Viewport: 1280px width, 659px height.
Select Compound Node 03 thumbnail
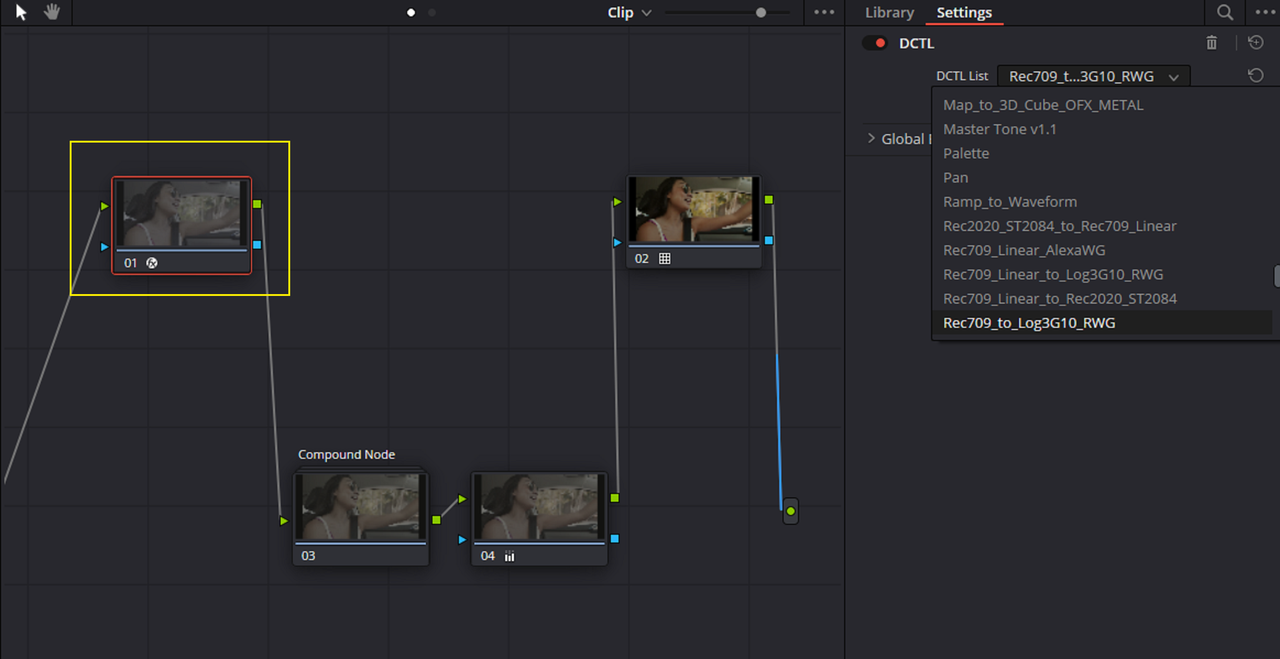click(360, 507)
